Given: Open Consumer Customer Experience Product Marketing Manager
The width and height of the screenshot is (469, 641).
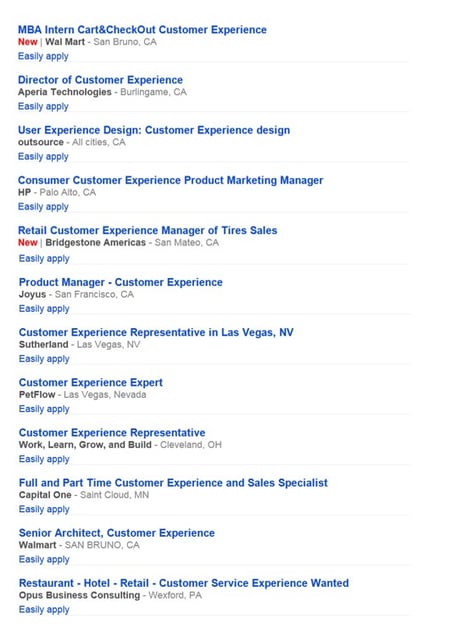Looking at the screenshot, I should (171, 180).
